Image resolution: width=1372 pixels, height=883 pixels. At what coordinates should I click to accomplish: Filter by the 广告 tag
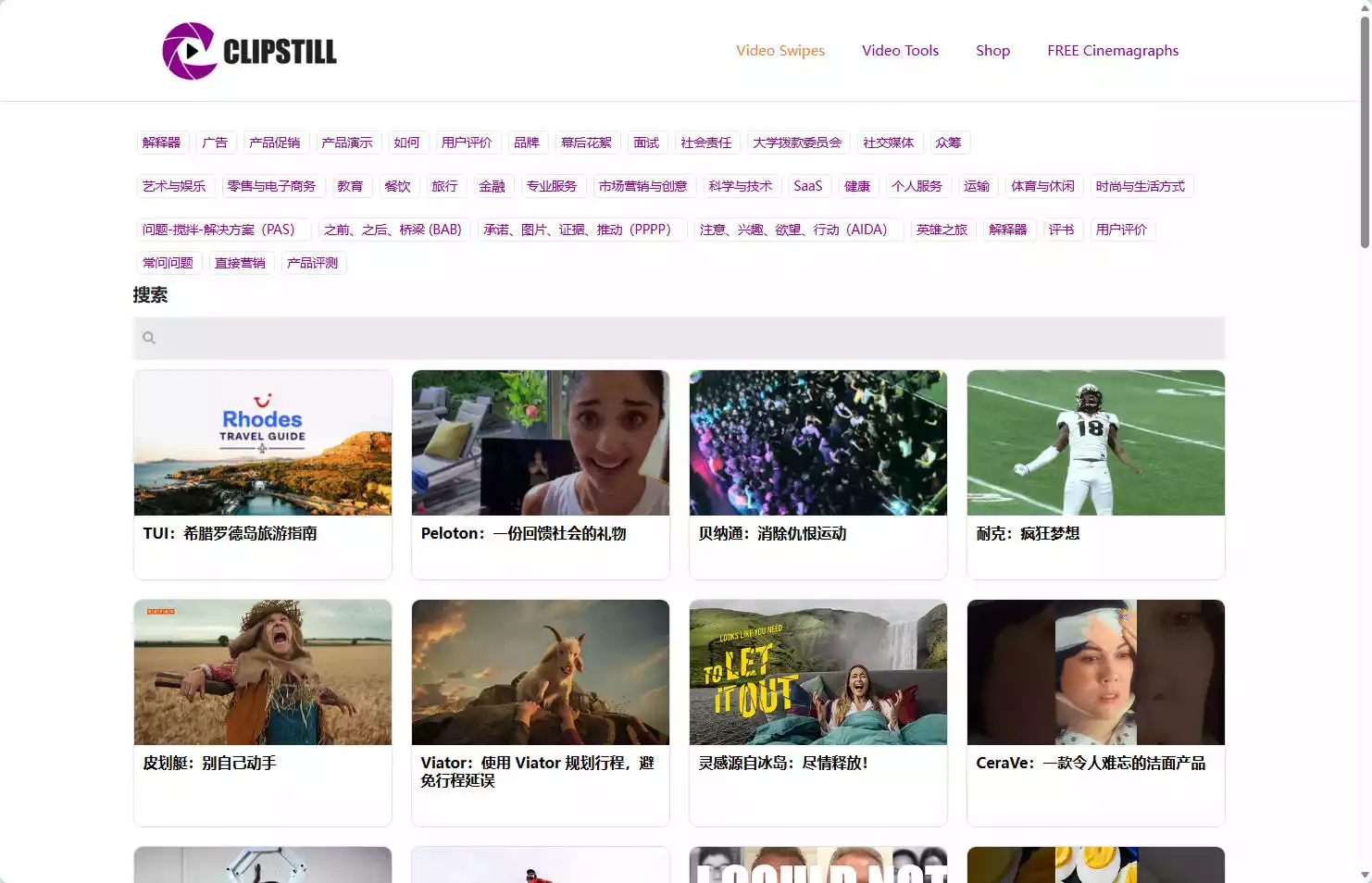click(215, 143)
